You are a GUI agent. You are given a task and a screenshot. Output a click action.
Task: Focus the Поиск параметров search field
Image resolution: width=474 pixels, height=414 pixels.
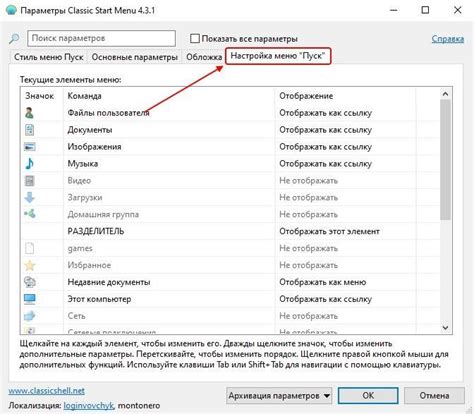[x=101, y=38]
